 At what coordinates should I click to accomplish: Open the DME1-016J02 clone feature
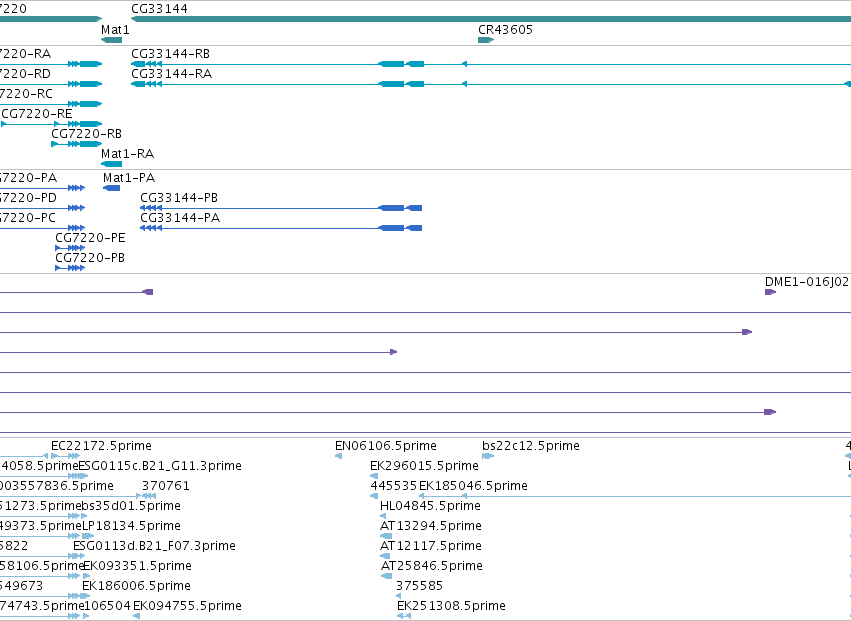771,292
